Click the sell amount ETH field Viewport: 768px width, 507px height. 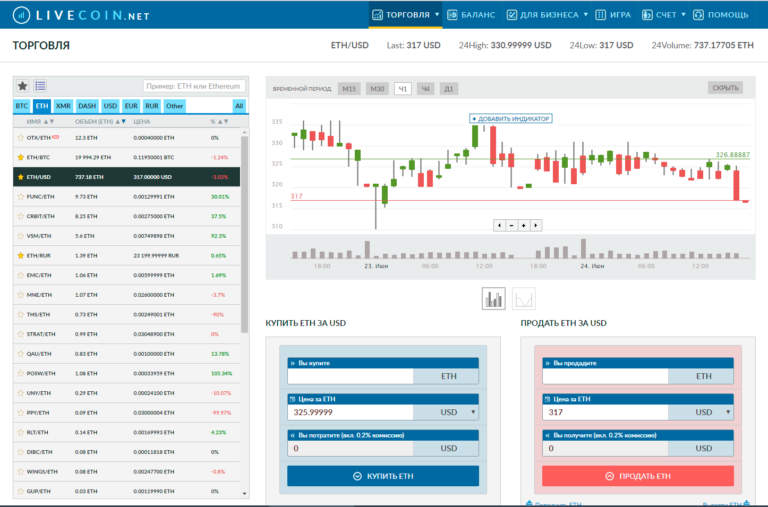[x=606, y=376]
